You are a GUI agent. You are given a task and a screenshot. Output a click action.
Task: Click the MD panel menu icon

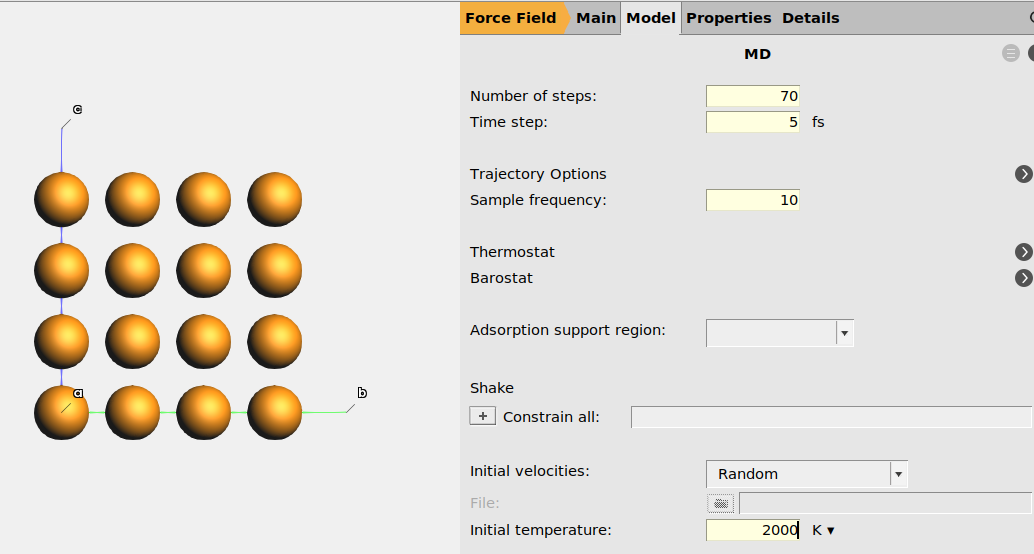tap(1011, 54)
